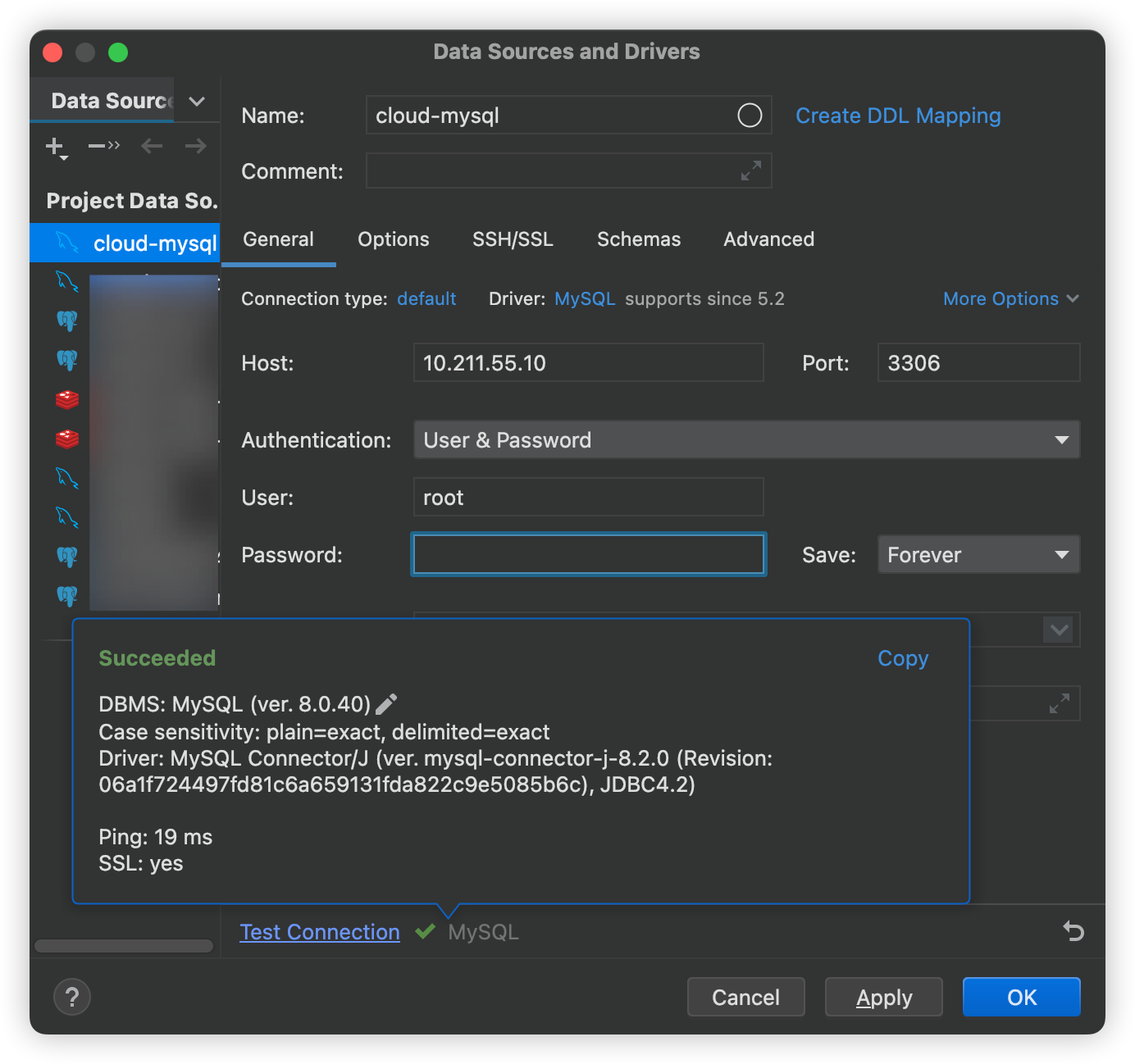
Task: Click the second Redis red icon
Action: tap(67, 439)
